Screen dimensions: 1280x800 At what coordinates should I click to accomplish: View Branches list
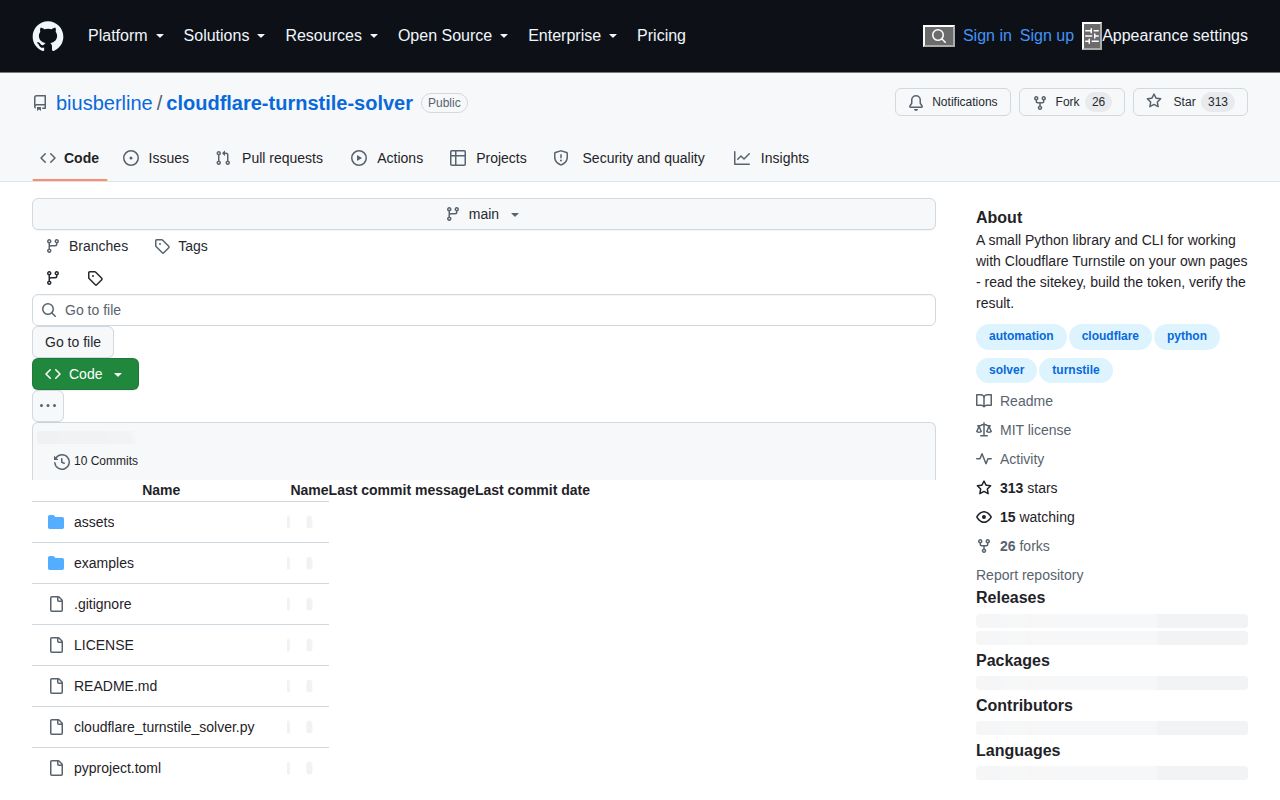click(x=87, y=246)
